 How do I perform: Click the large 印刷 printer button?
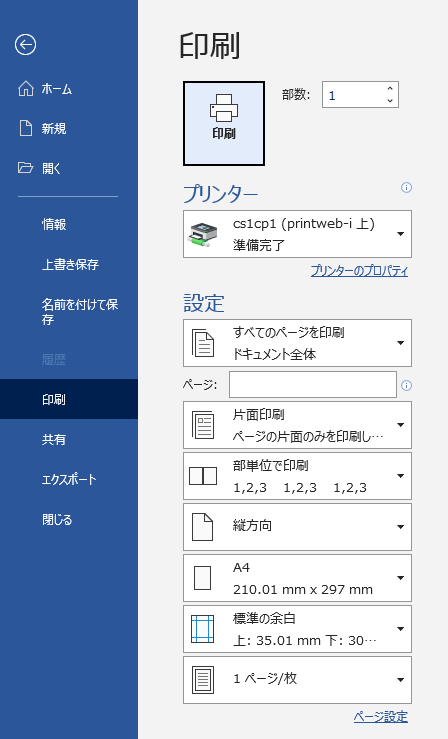point(224,123)
